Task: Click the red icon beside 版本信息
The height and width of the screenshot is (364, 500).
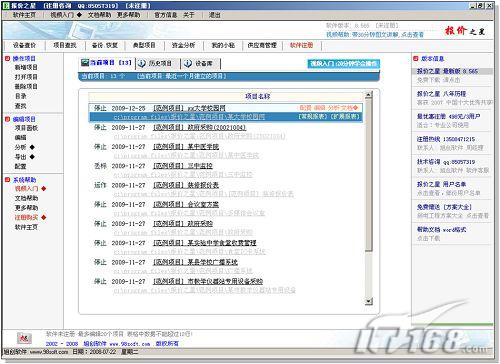Action: tap(416, 58)
